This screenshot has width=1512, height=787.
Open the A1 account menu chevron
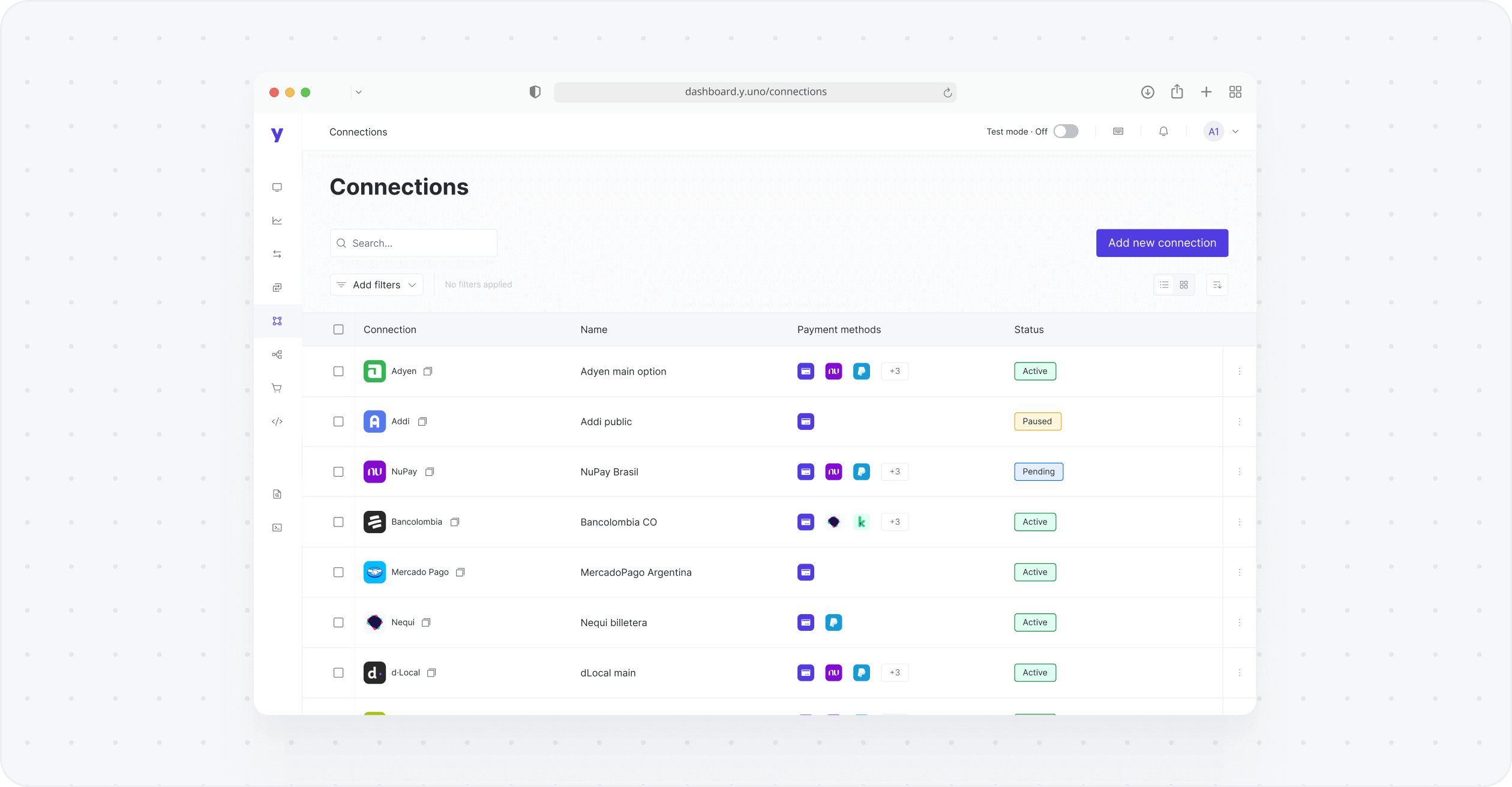pos(1235,131)
